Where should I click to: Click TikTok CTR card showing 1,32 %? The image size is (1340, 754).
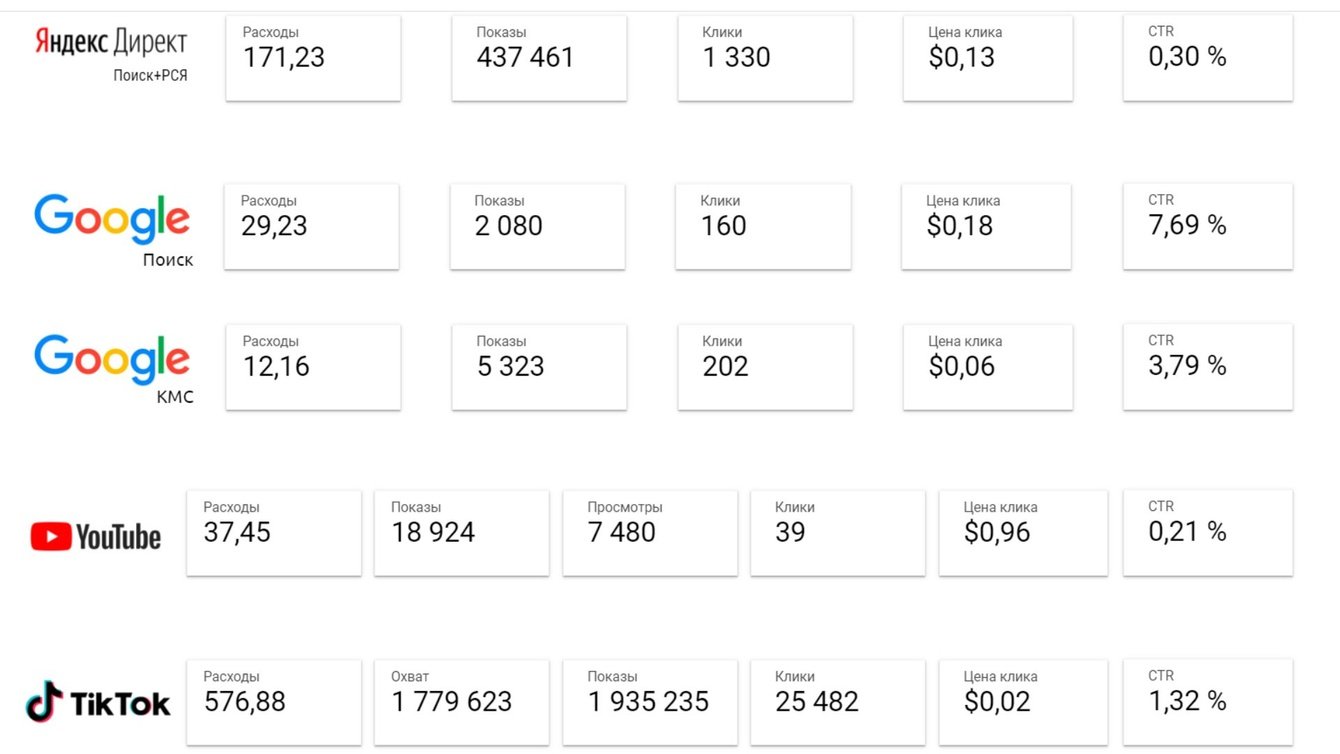1207,702
